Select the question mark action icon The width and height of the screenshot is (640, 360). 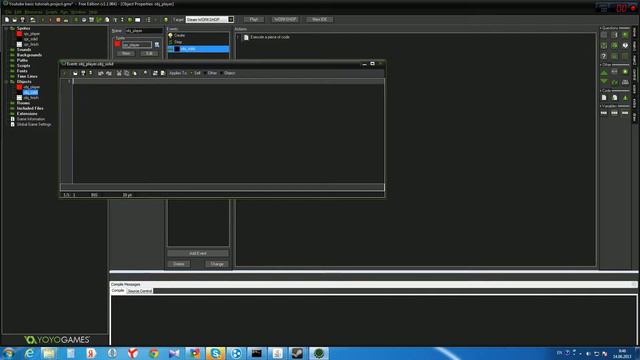tap(604, 56)
